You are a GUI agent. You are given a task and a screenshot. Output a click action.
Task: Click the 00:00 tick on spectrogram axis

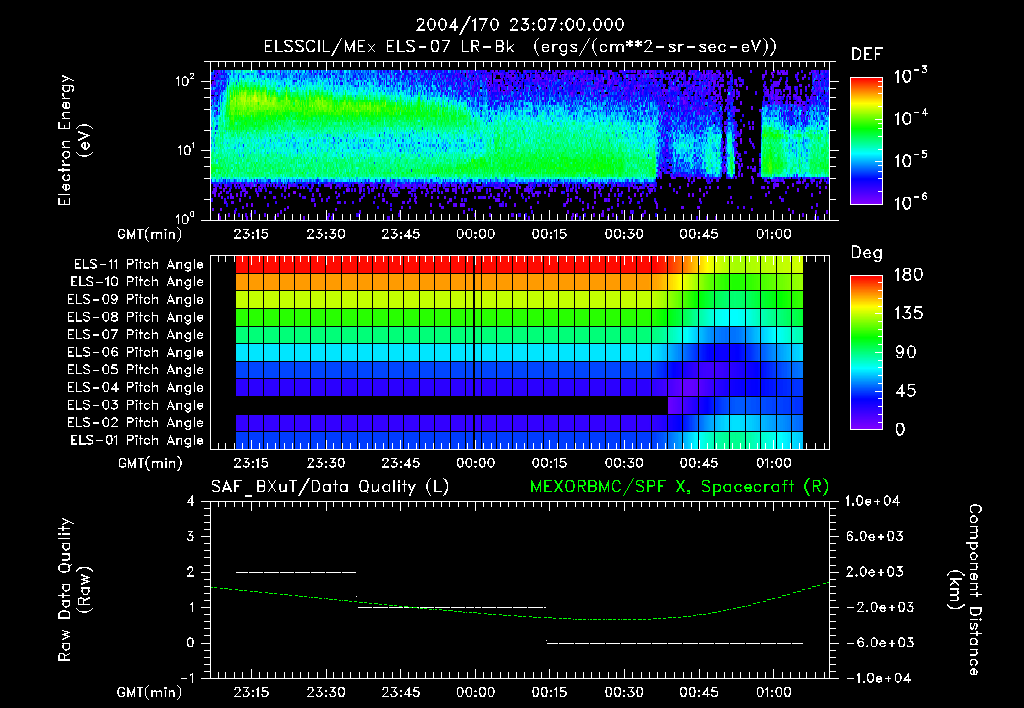[475, 234]
